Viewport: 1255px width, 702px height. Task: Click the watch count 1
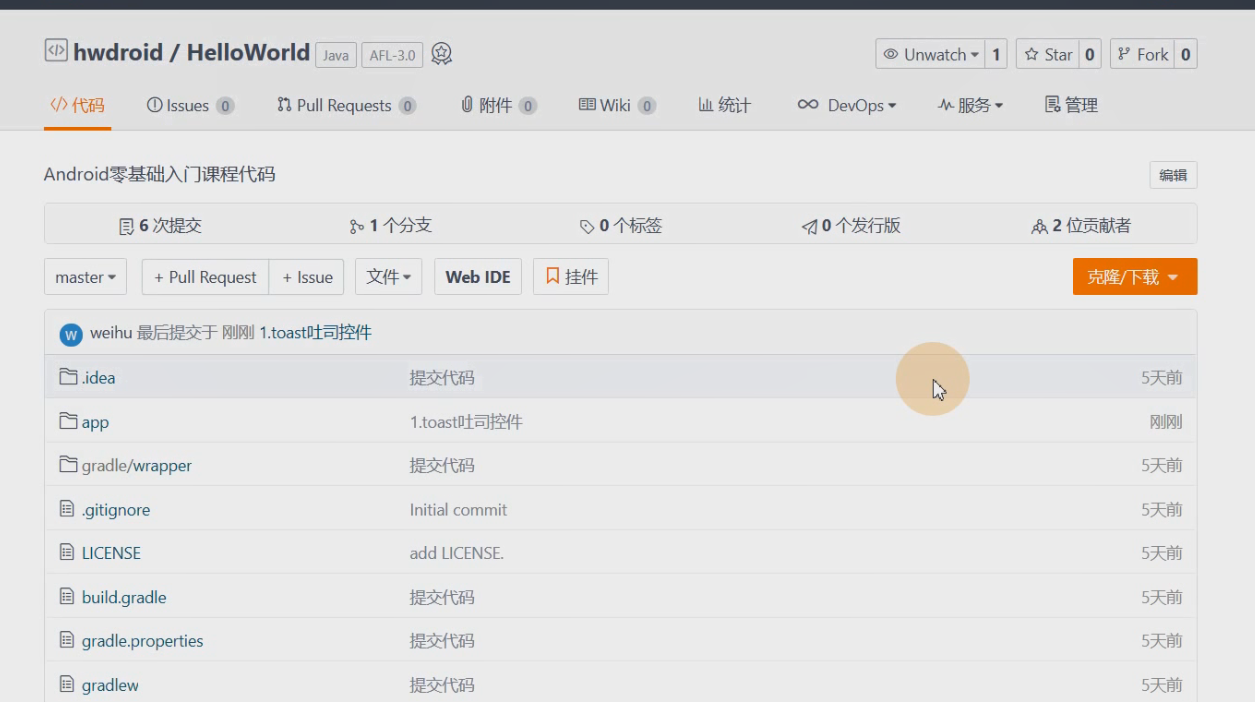click(996, 54)
